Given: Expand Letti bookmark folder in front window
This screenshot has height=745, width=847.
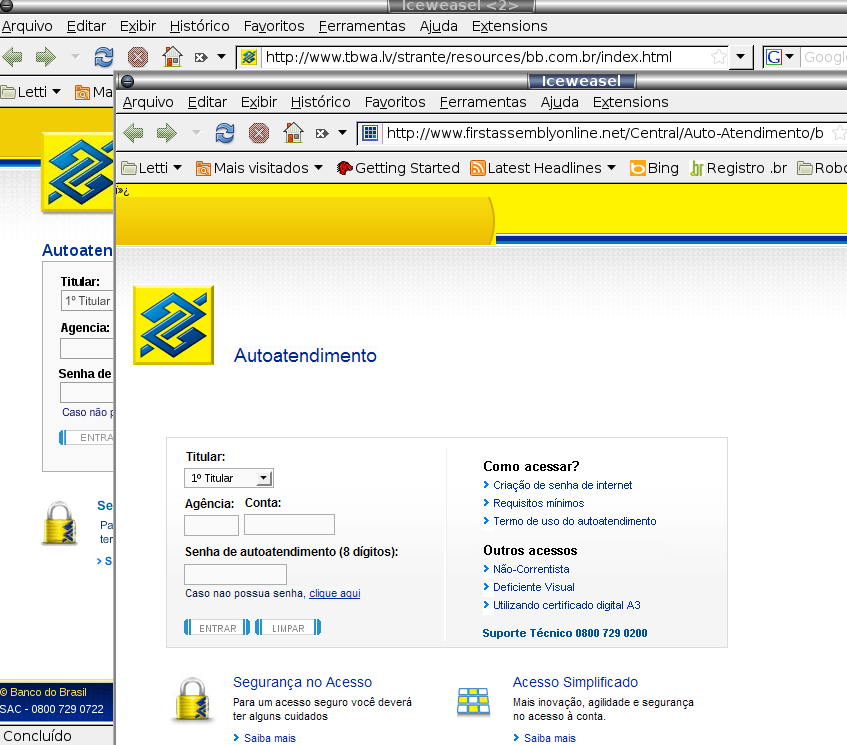Looking at the screenshot, I should point(152,168).
